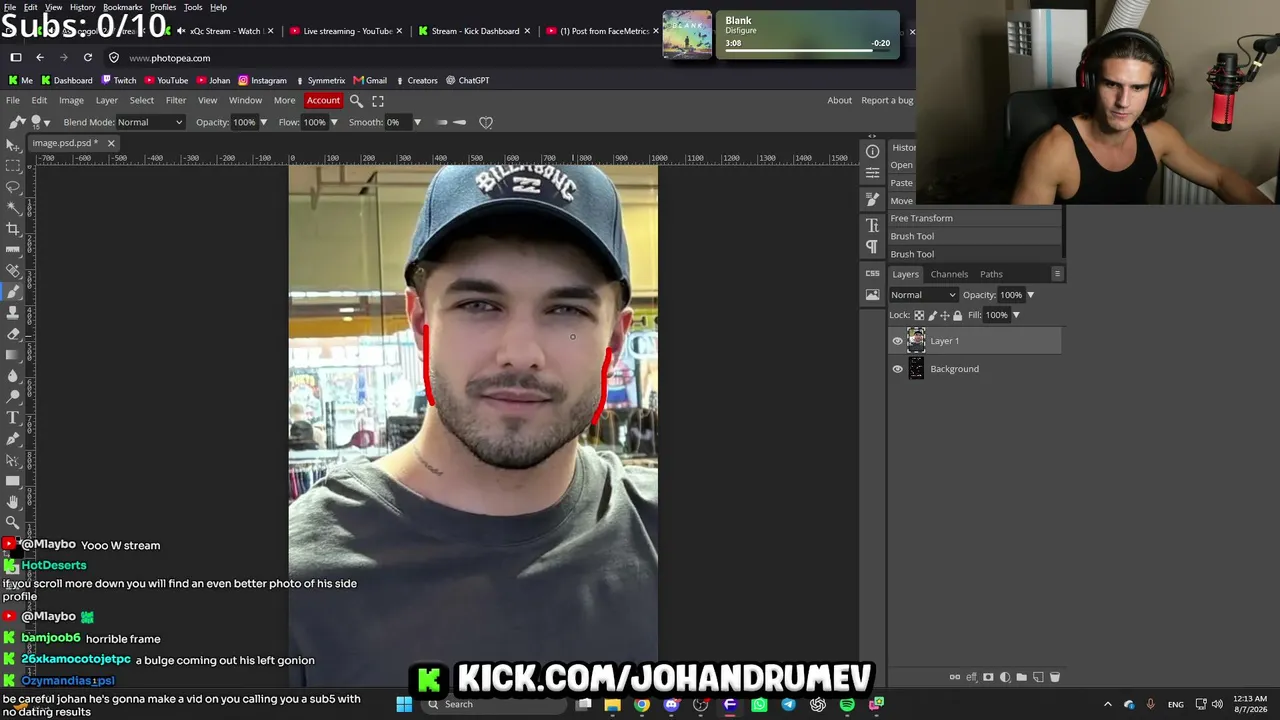The image size is (1280, 720).
Task: Switch to the Paths tab
Action: [991, 274]
